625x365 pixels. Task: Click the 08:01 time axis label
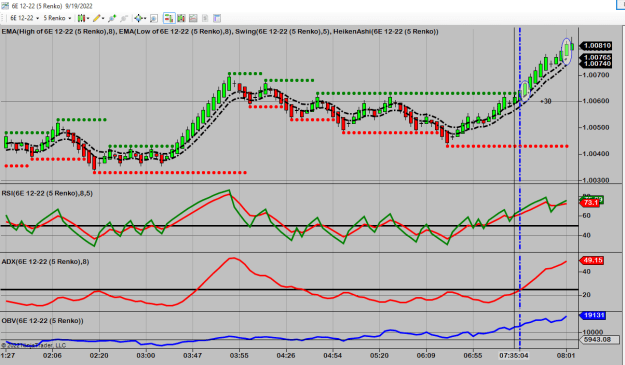point(566,355)
